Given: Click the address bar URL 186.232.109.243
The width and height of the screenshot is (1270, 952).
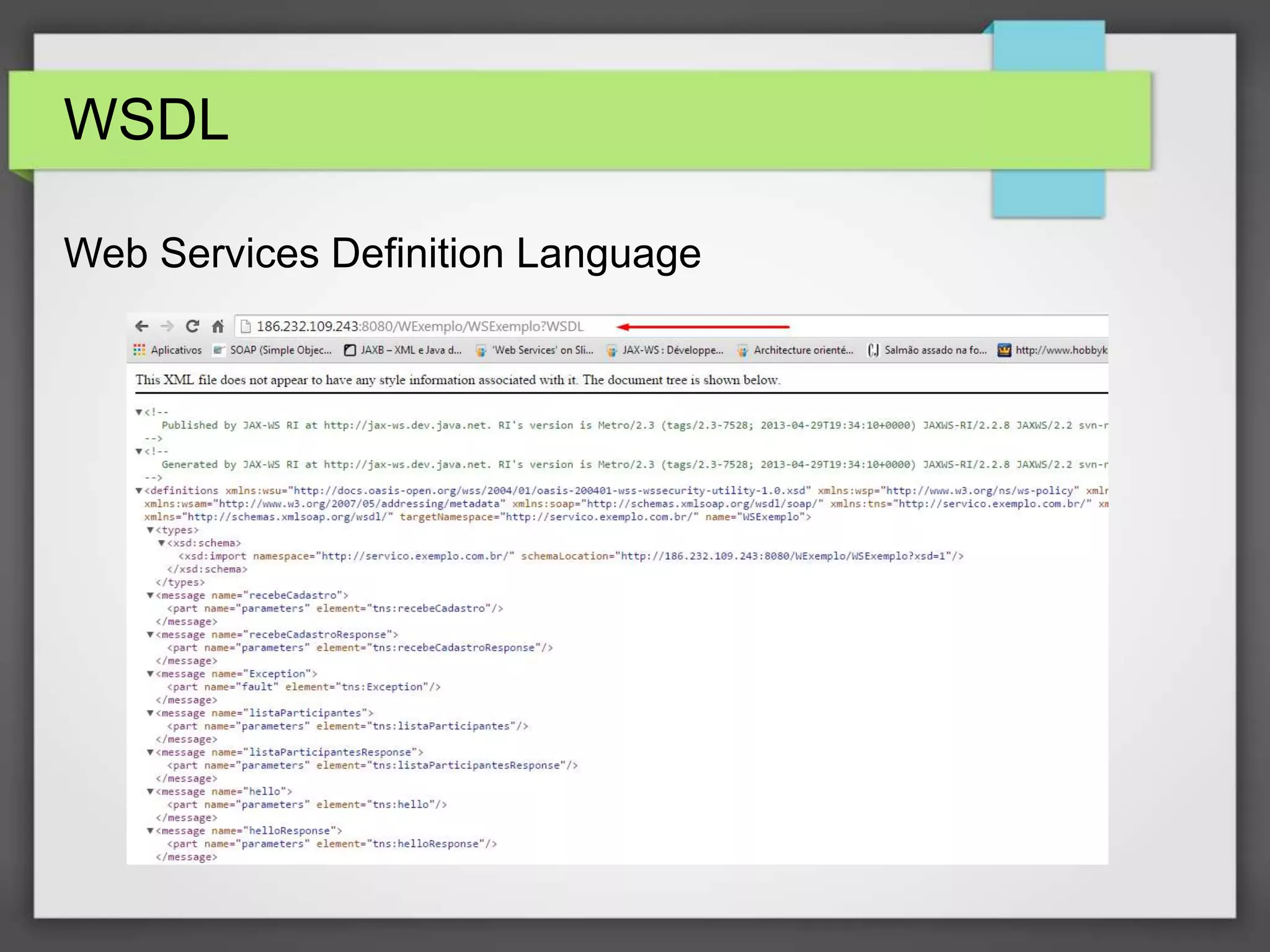Looking at the screenshot, I should coord(420,326).
